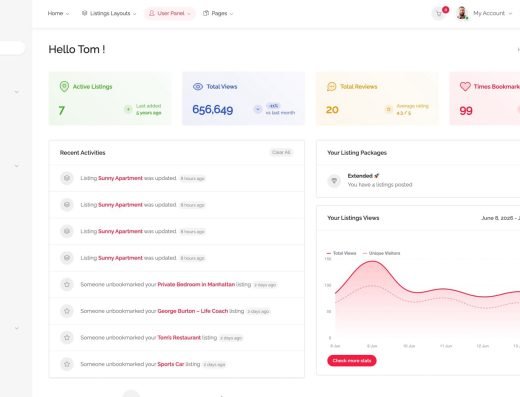The width and height of the screenshot is (520, 397).
Task: Click star icon in Tom's Restaurant row
Action: (x=67, y=338)
